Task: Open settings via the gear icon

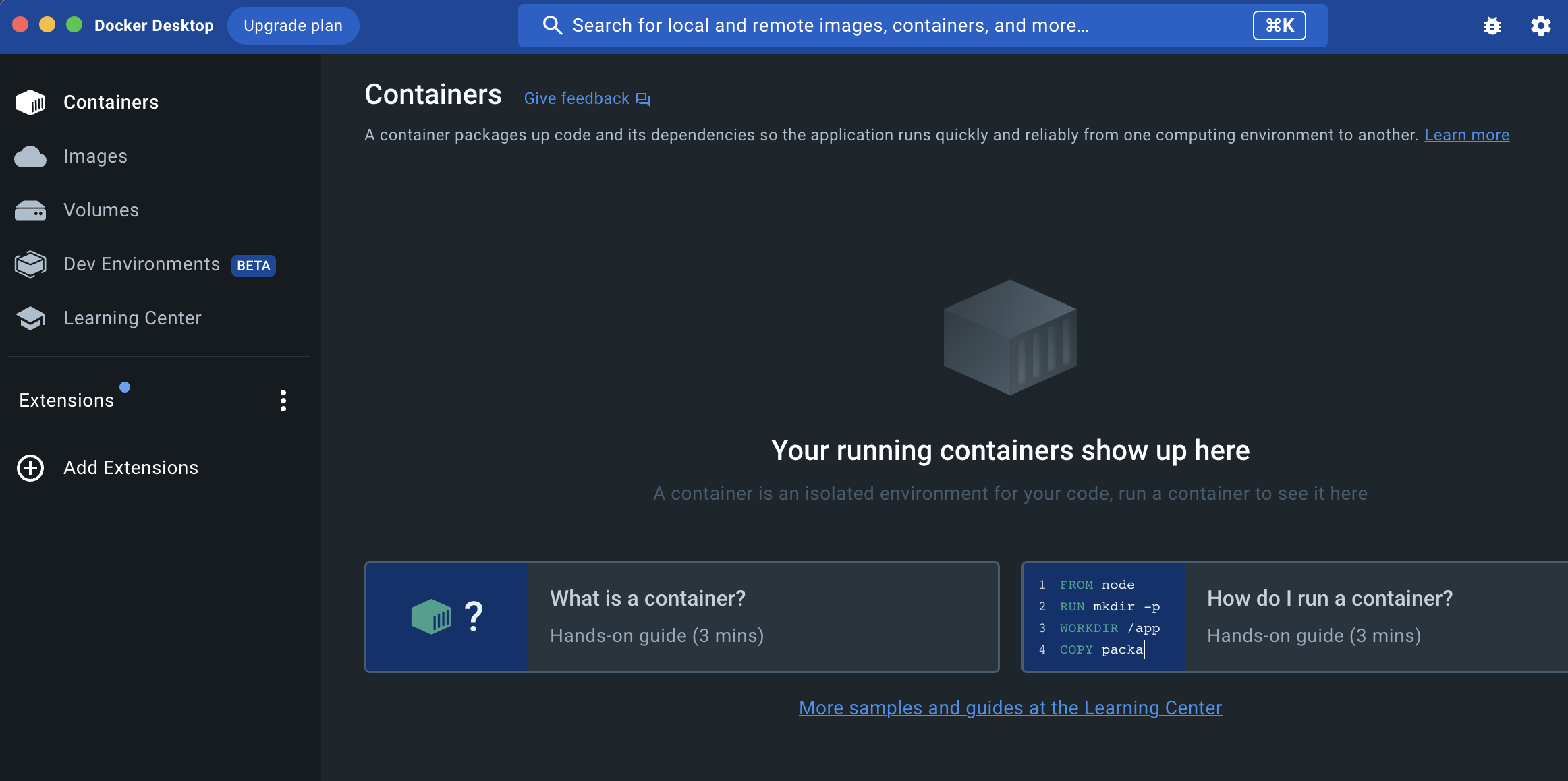Action: click(x=1541, y=26)
